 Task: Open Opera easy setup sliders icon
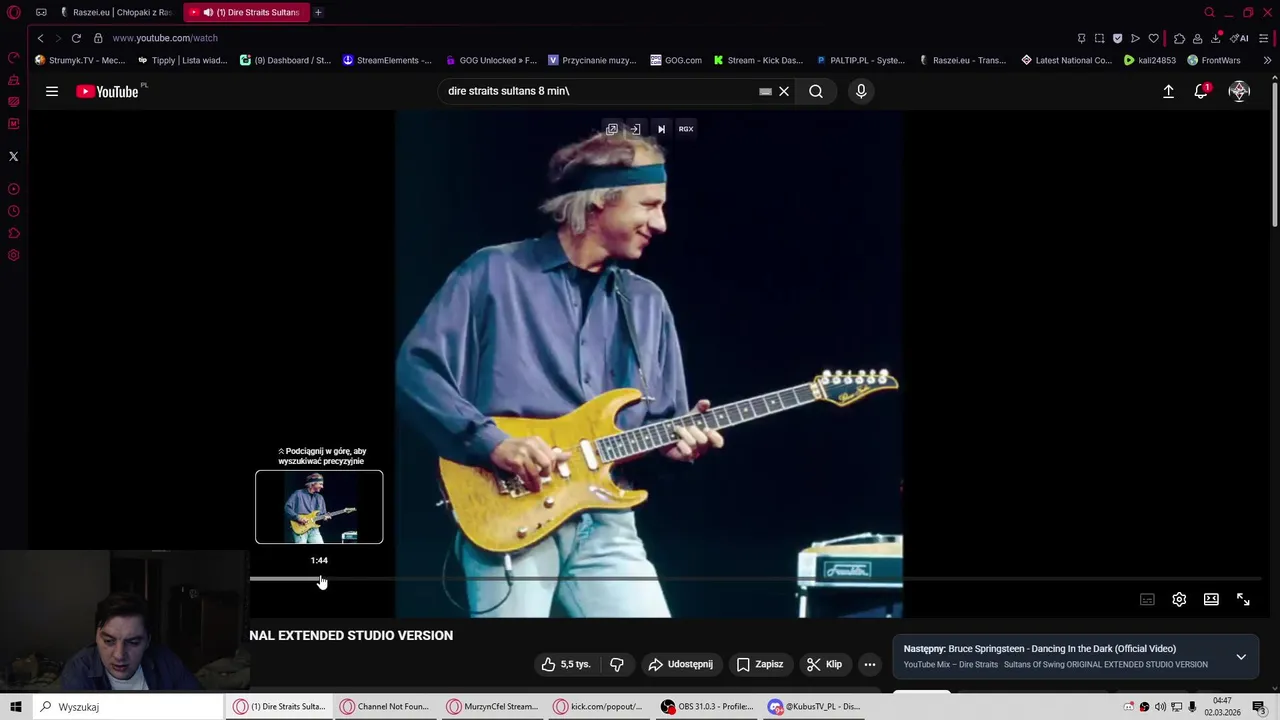click(1264, 38)
